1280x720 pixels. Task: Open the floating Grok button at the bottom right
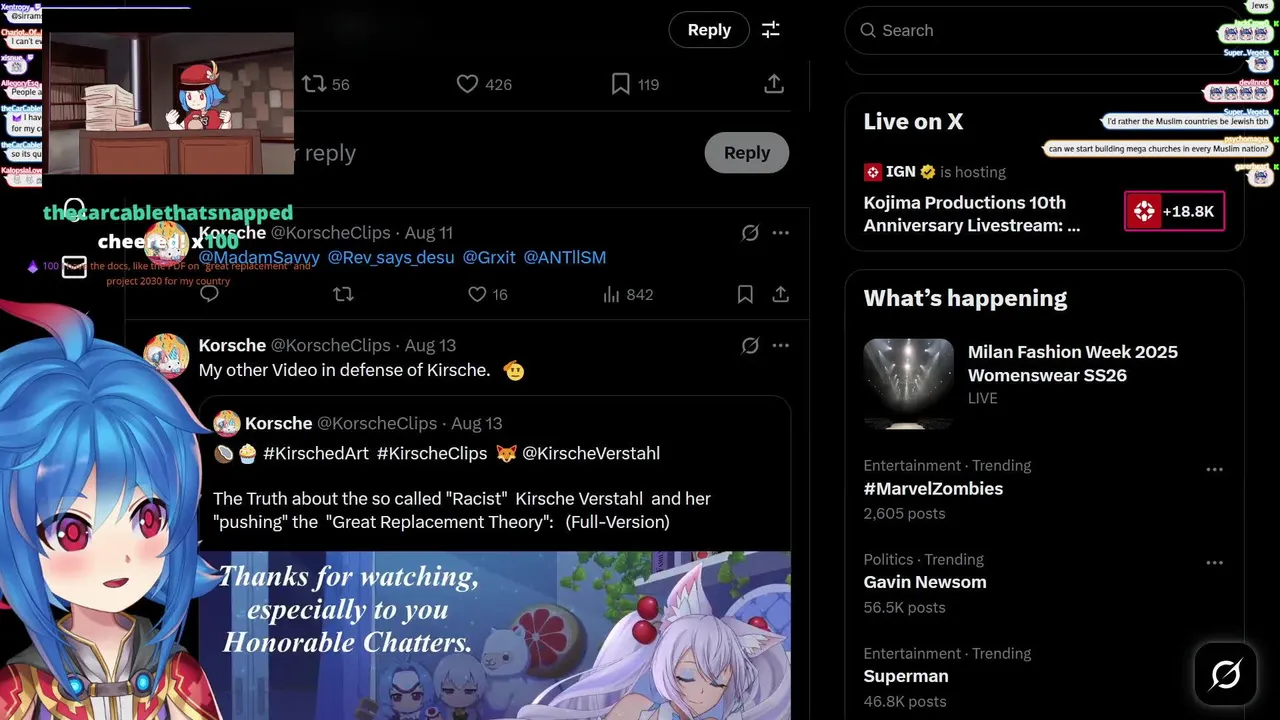(1226, 675)
